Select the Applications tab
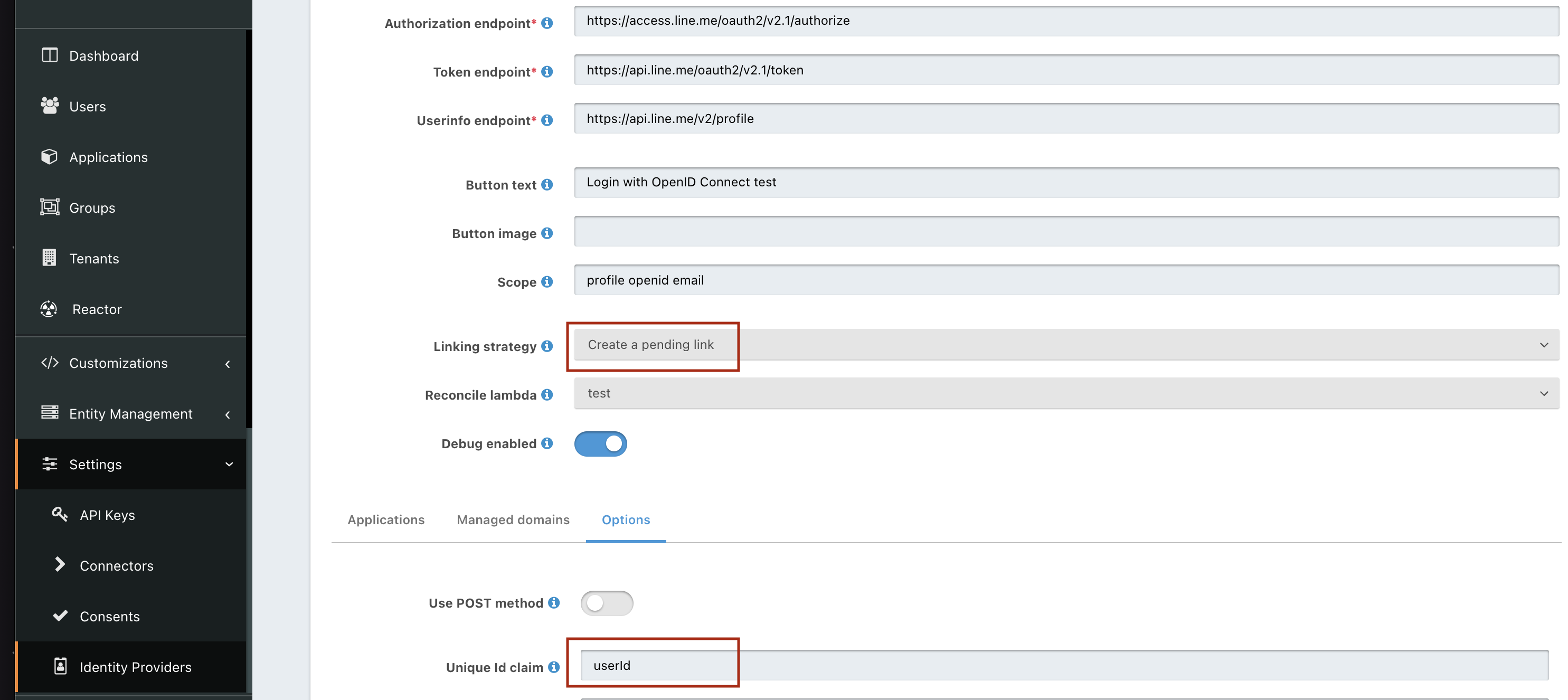This screenshot has height=700, width=1568. click(x=386, y=520)
